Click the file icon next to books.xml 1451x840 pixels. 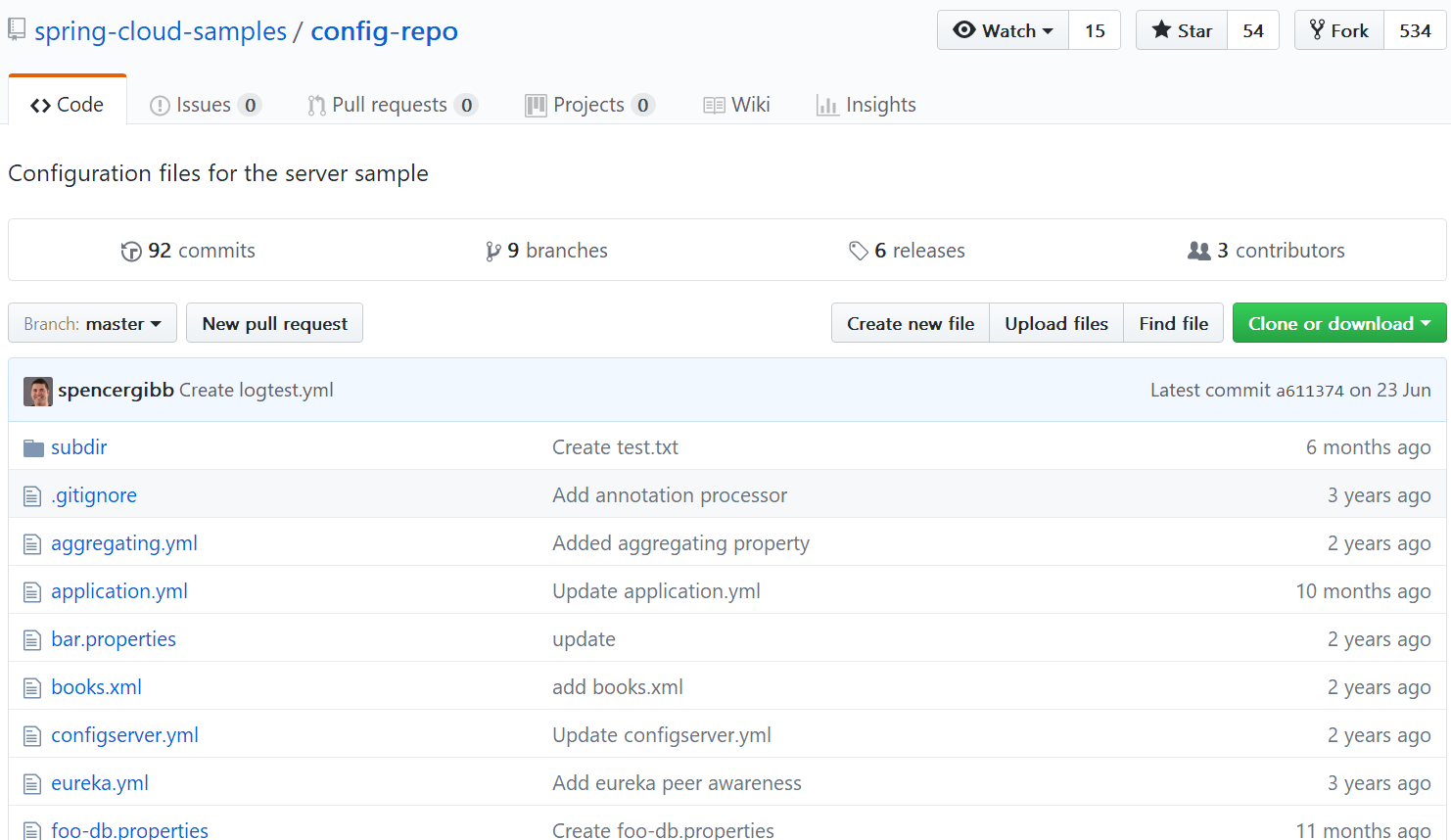tap(32, 688)
